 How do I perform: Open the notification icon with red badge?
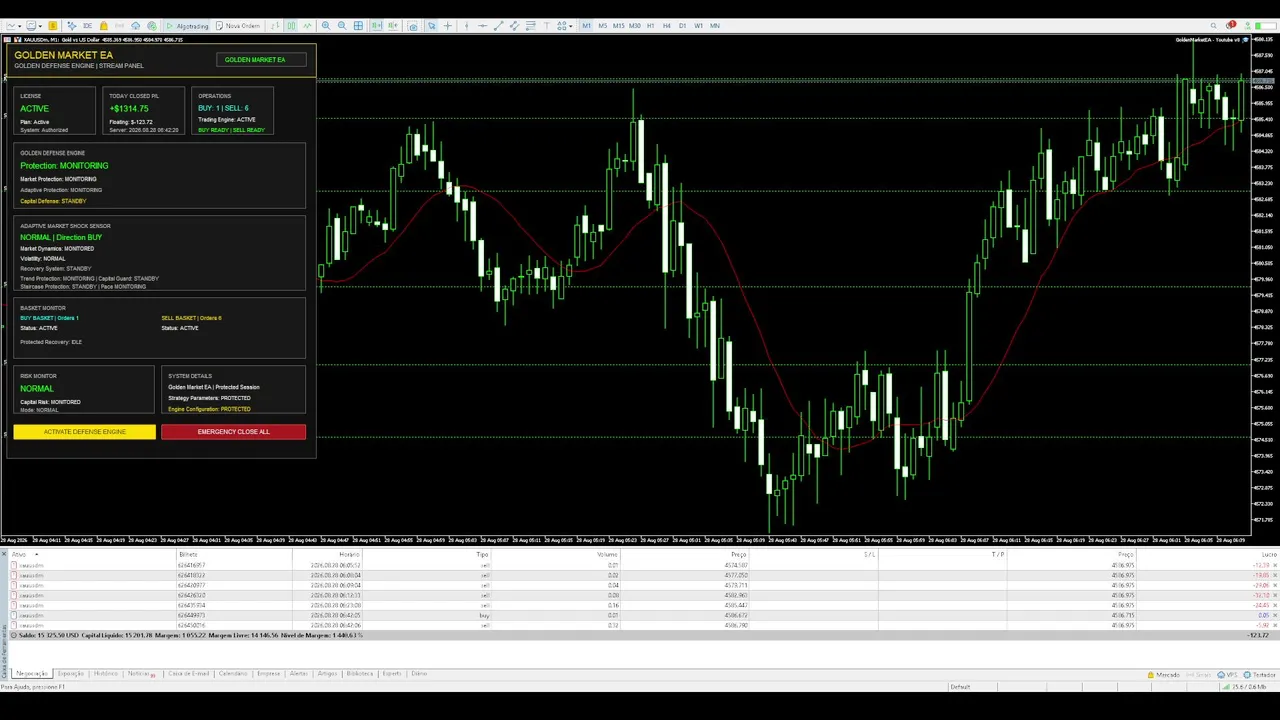[x=1230, y=25]
